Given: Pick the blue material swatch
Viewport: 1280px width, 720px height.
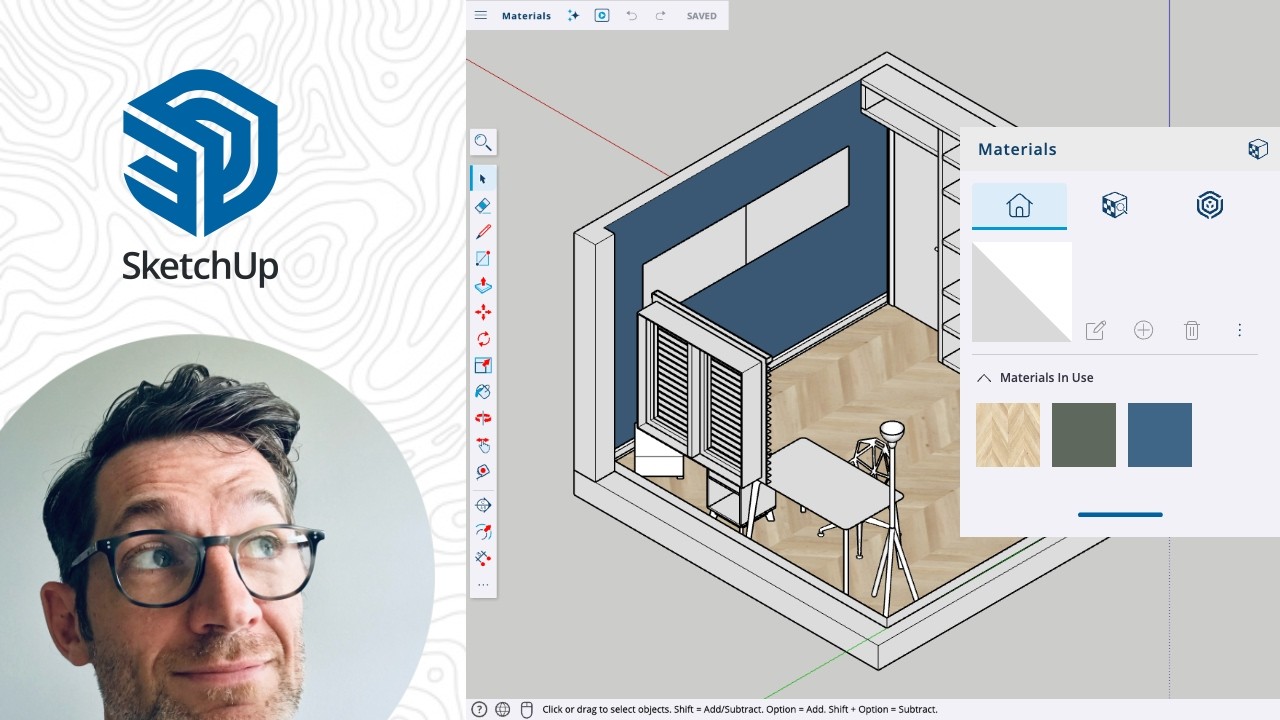Looking at the screenshot, I should tap(1160, 435).
